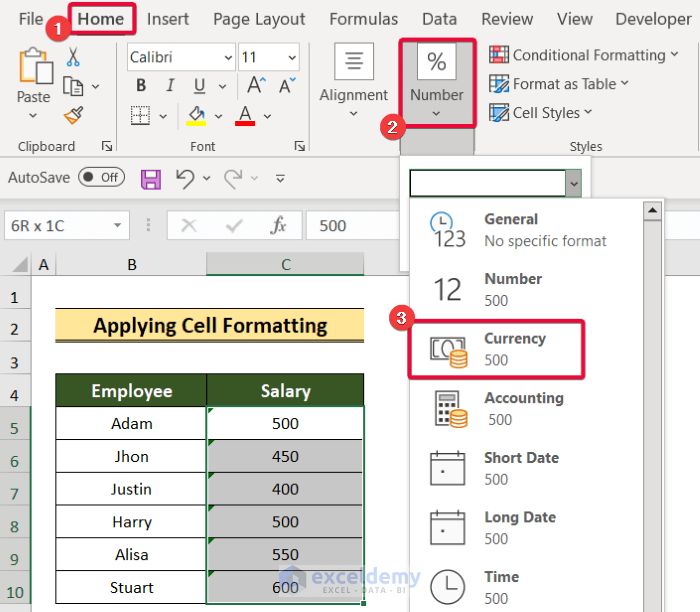
Task: Toggle the AutoSave switch
Action: 101,178
